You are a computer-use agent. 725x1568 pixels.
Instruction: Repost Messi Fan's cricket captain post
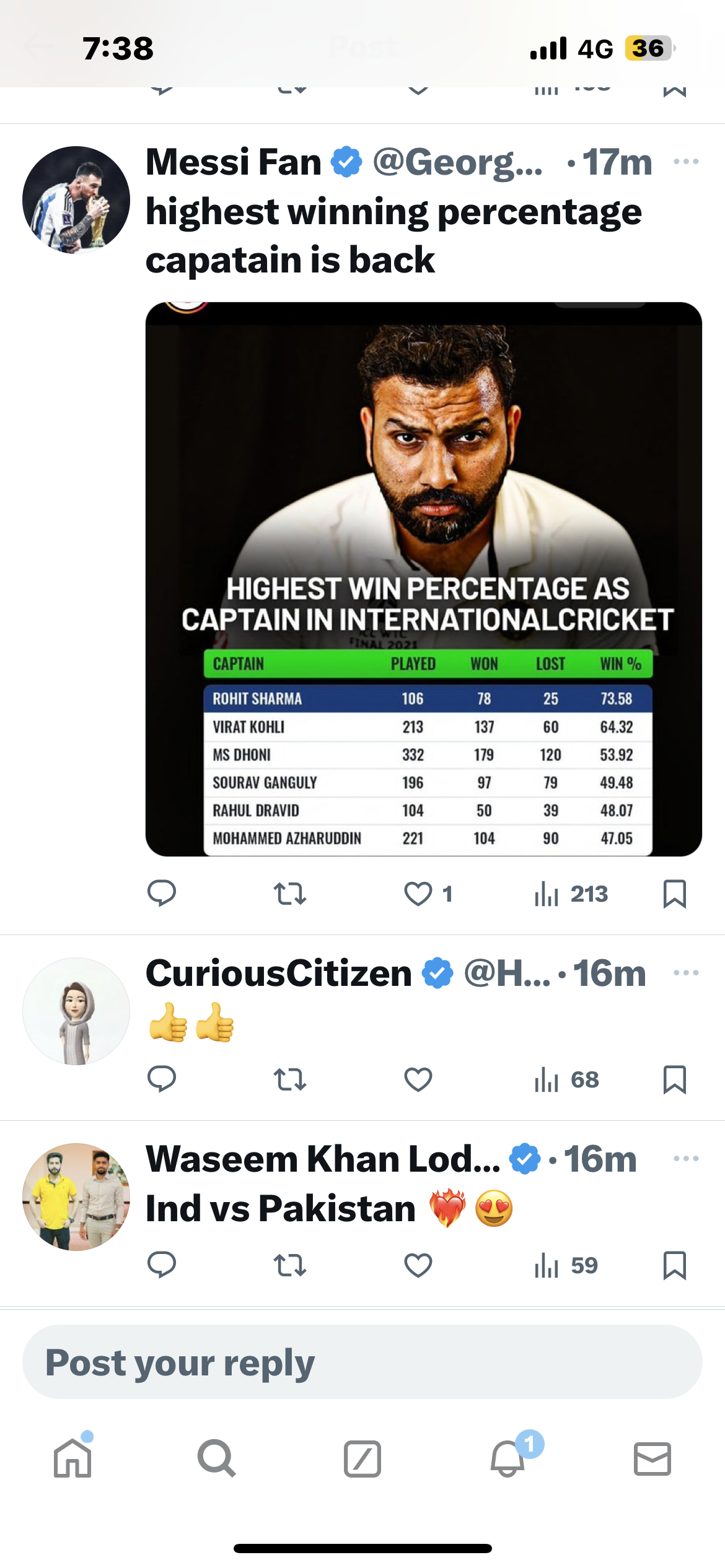[289, 894]
